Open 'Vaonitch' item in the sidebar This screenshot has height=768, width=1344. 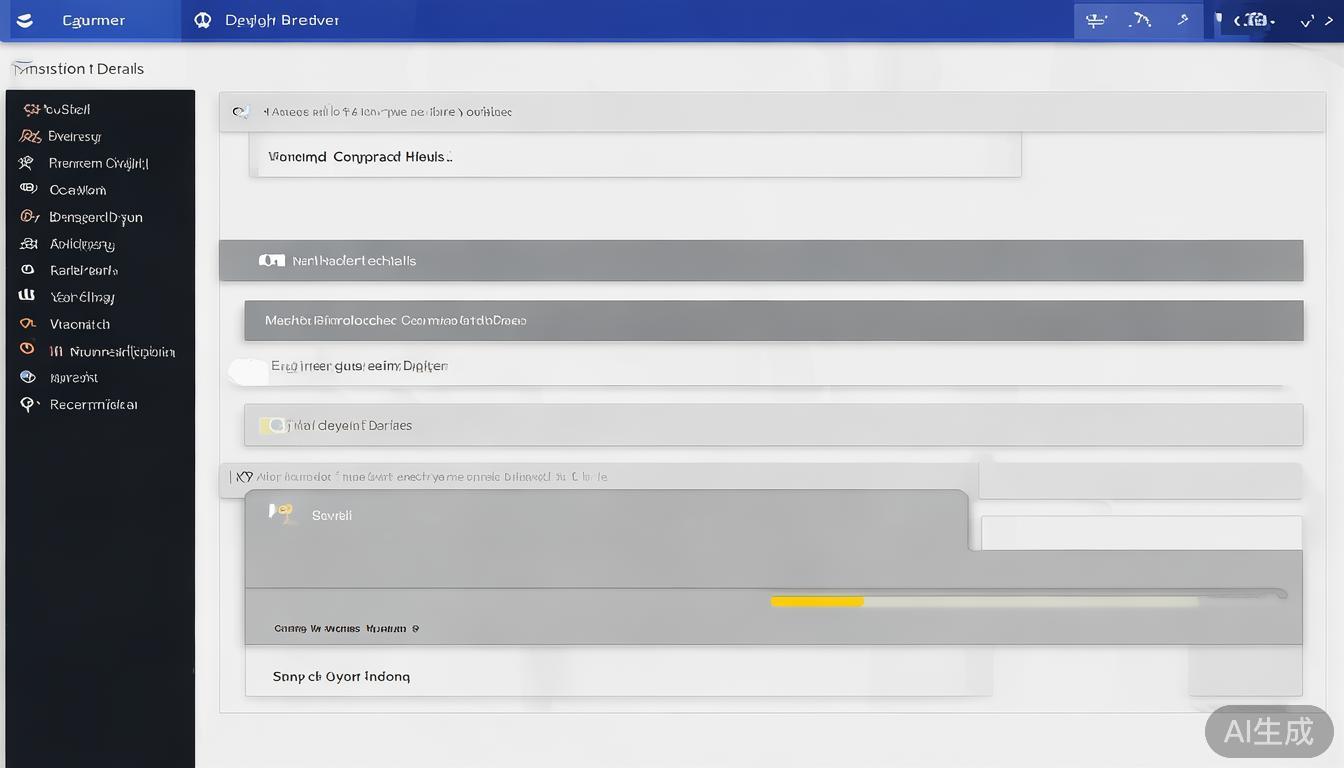pos(80,324)
